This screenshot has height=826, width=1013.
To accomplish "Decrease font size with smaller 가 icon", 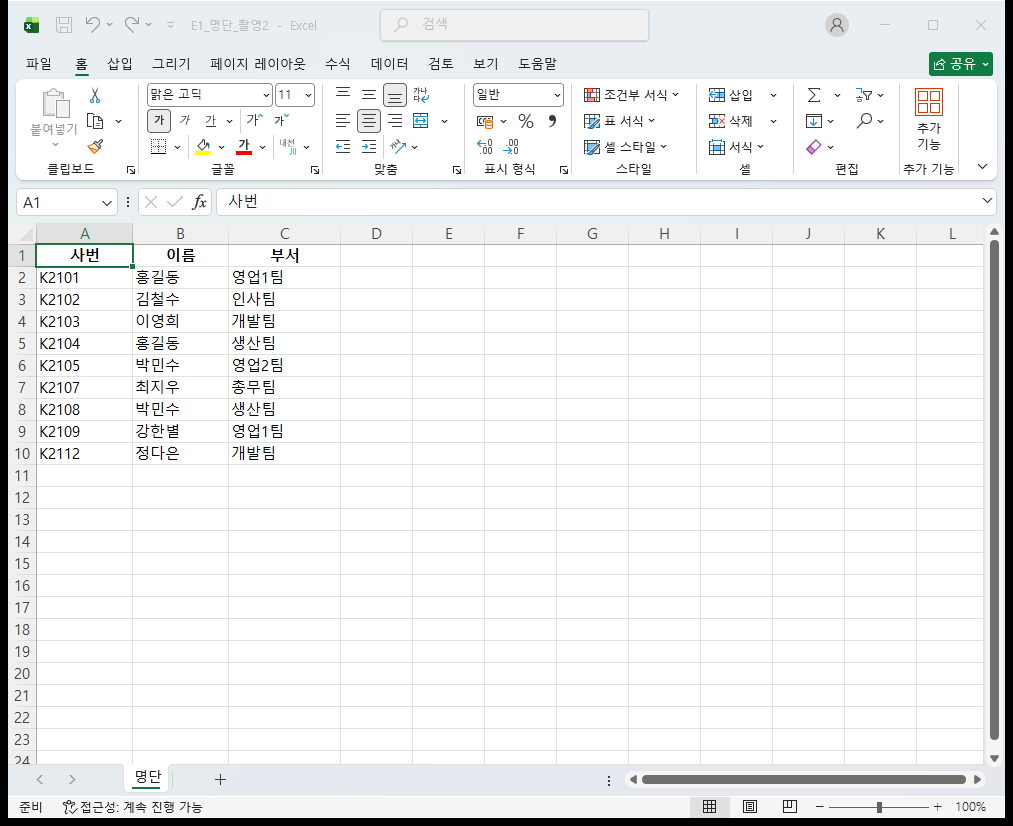I will click(282, 120).
